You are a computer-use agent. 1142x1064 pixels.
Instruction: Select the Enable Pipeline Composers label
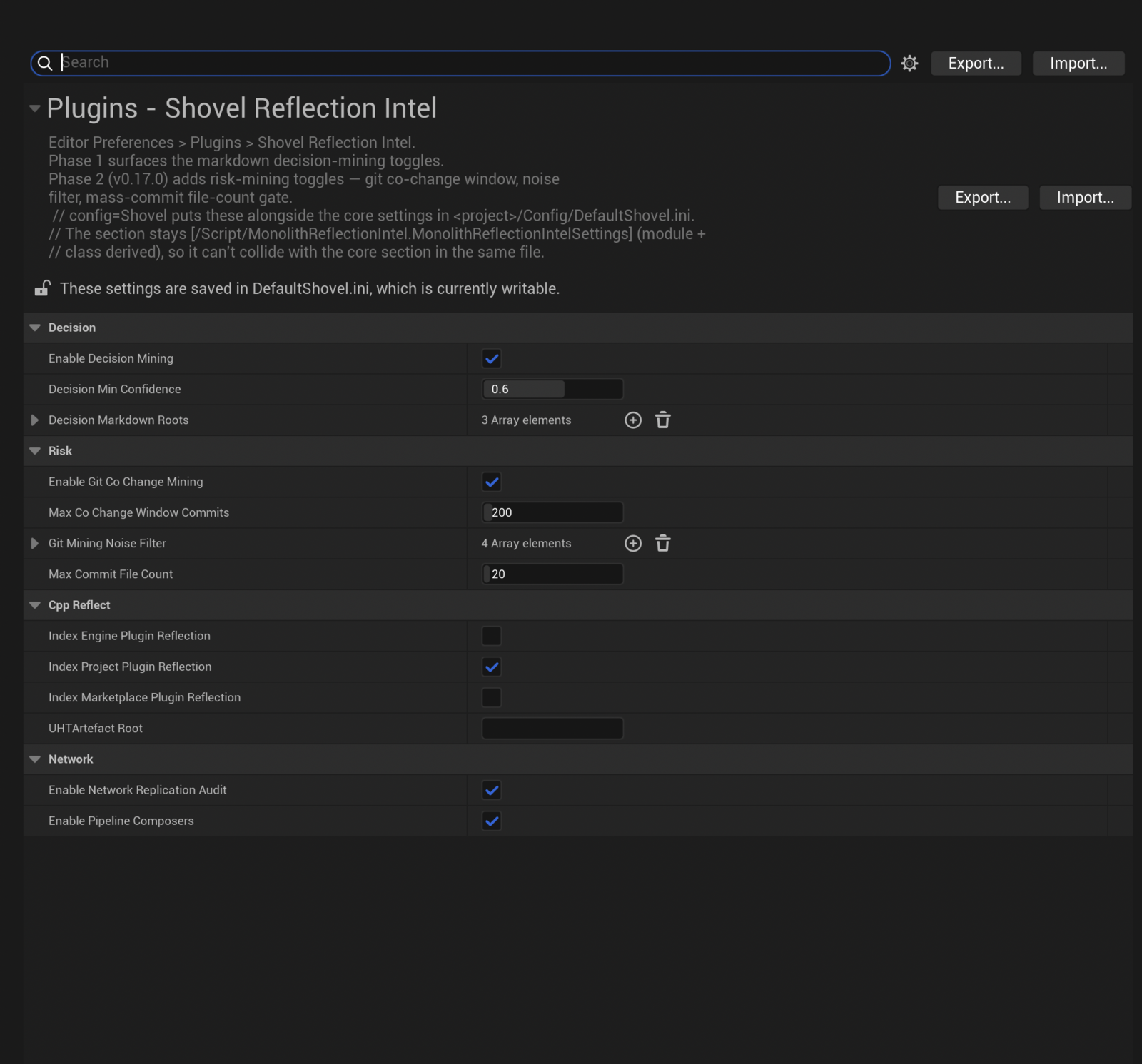121,821
